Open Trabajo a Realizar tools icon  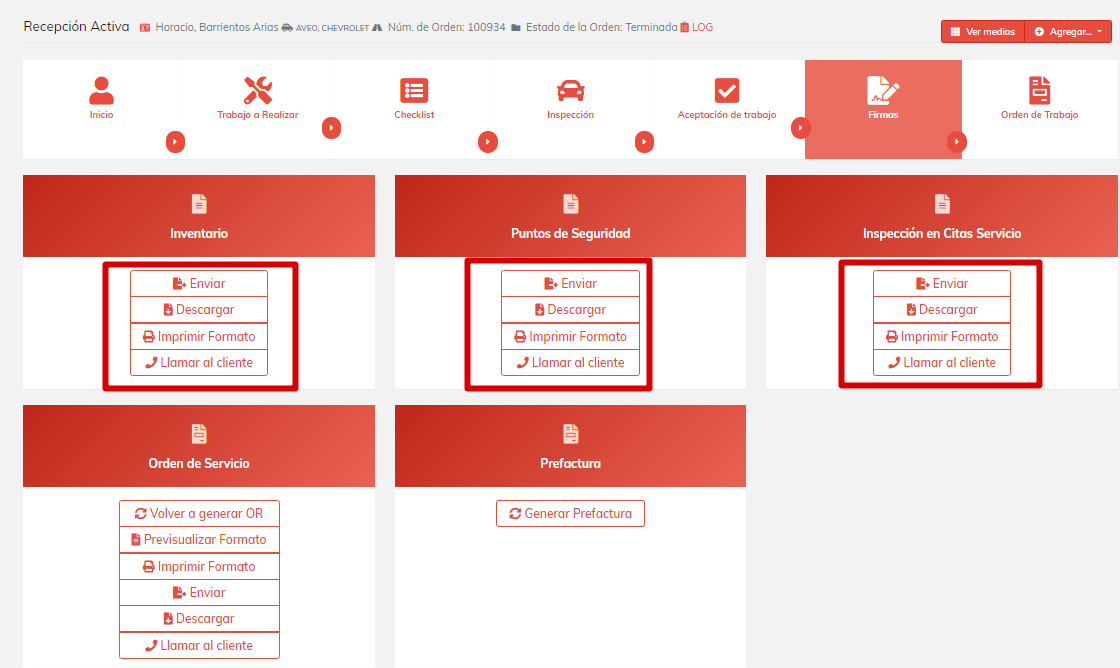(258, 91)
